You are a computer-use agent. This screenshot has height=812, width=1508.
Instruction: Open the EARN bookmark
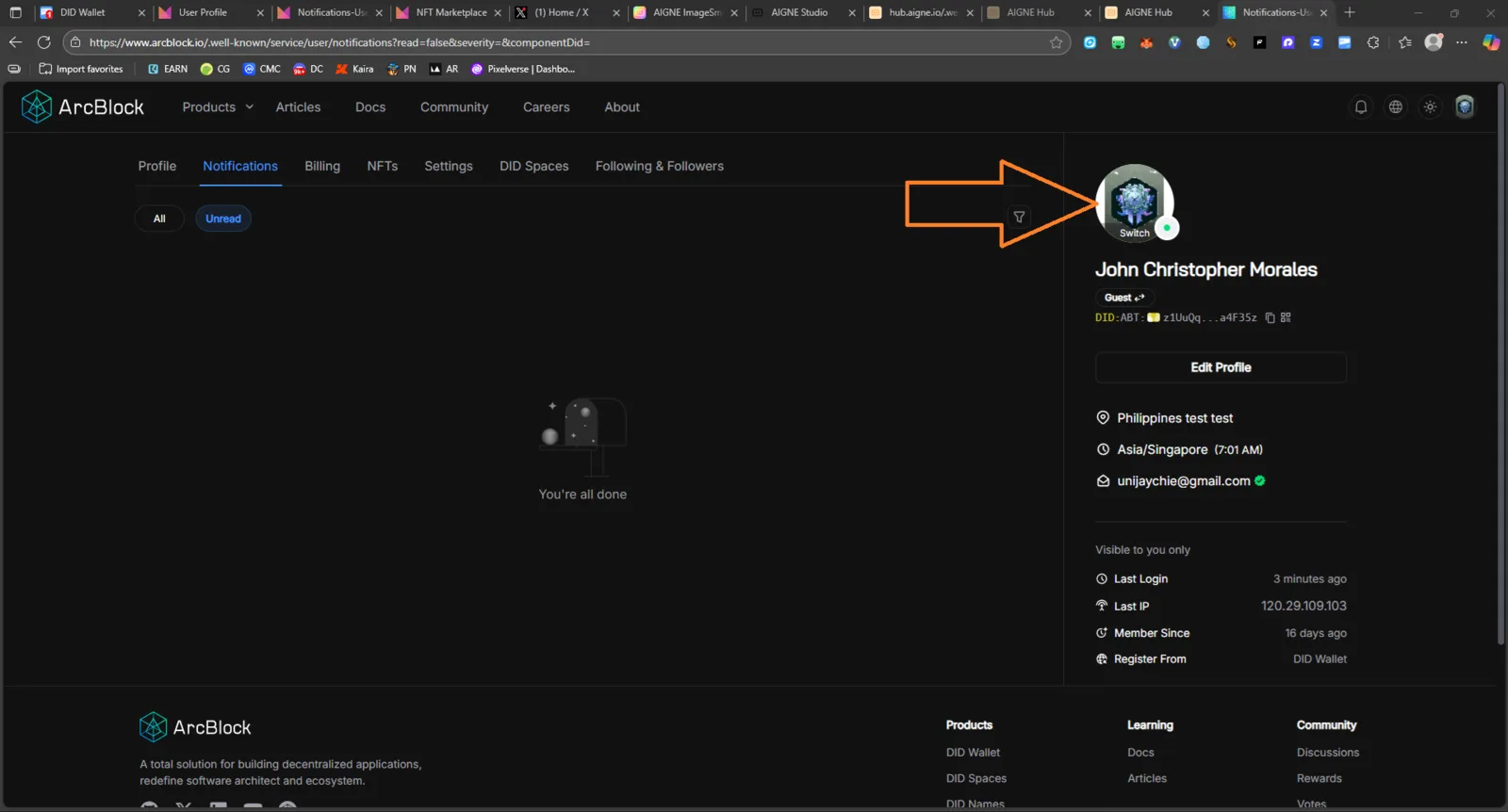coord(168,69)
